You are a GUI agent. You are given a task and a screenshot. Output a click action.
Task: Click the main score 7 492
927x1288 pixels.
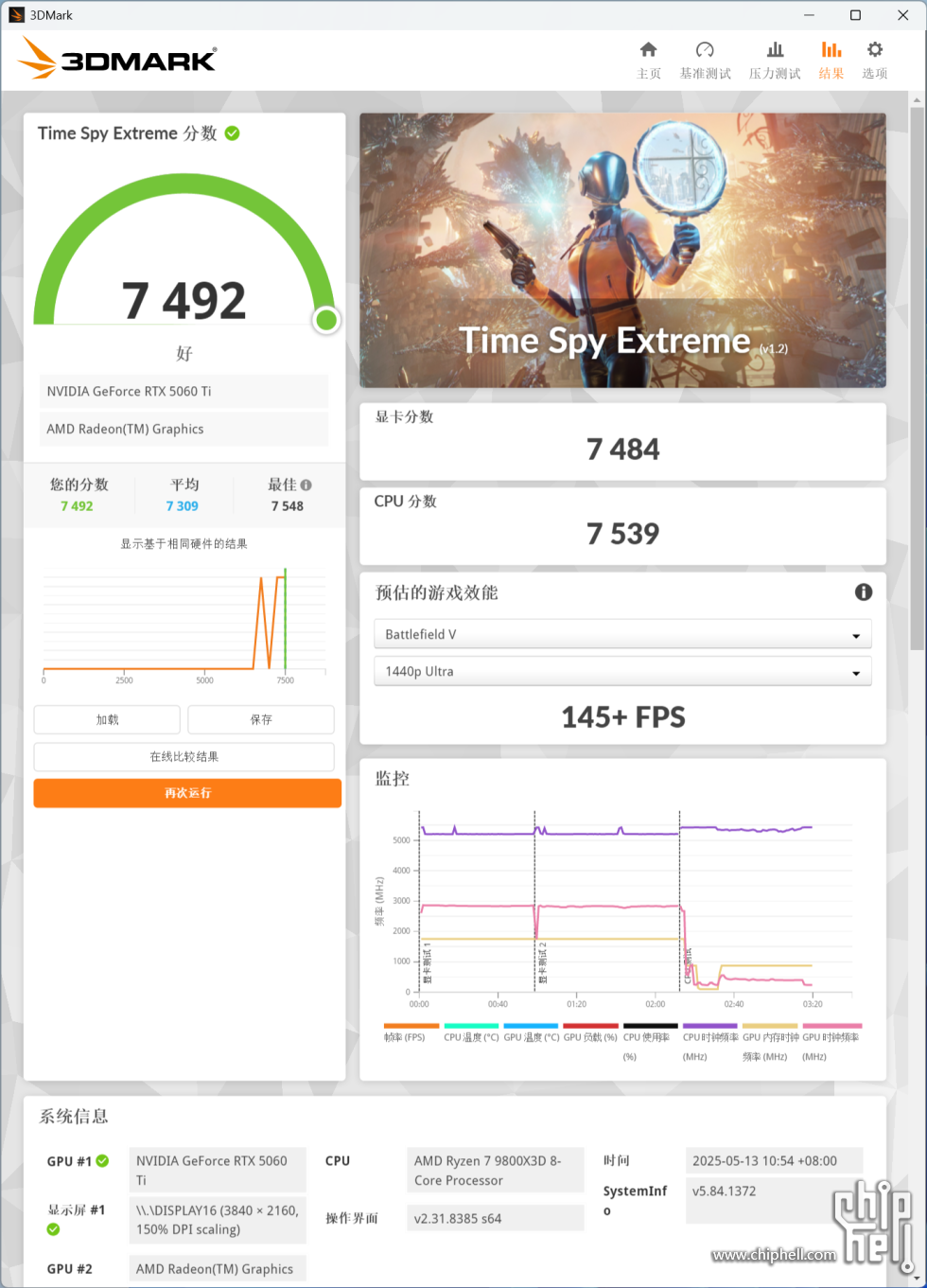click(x=184, y=301)
